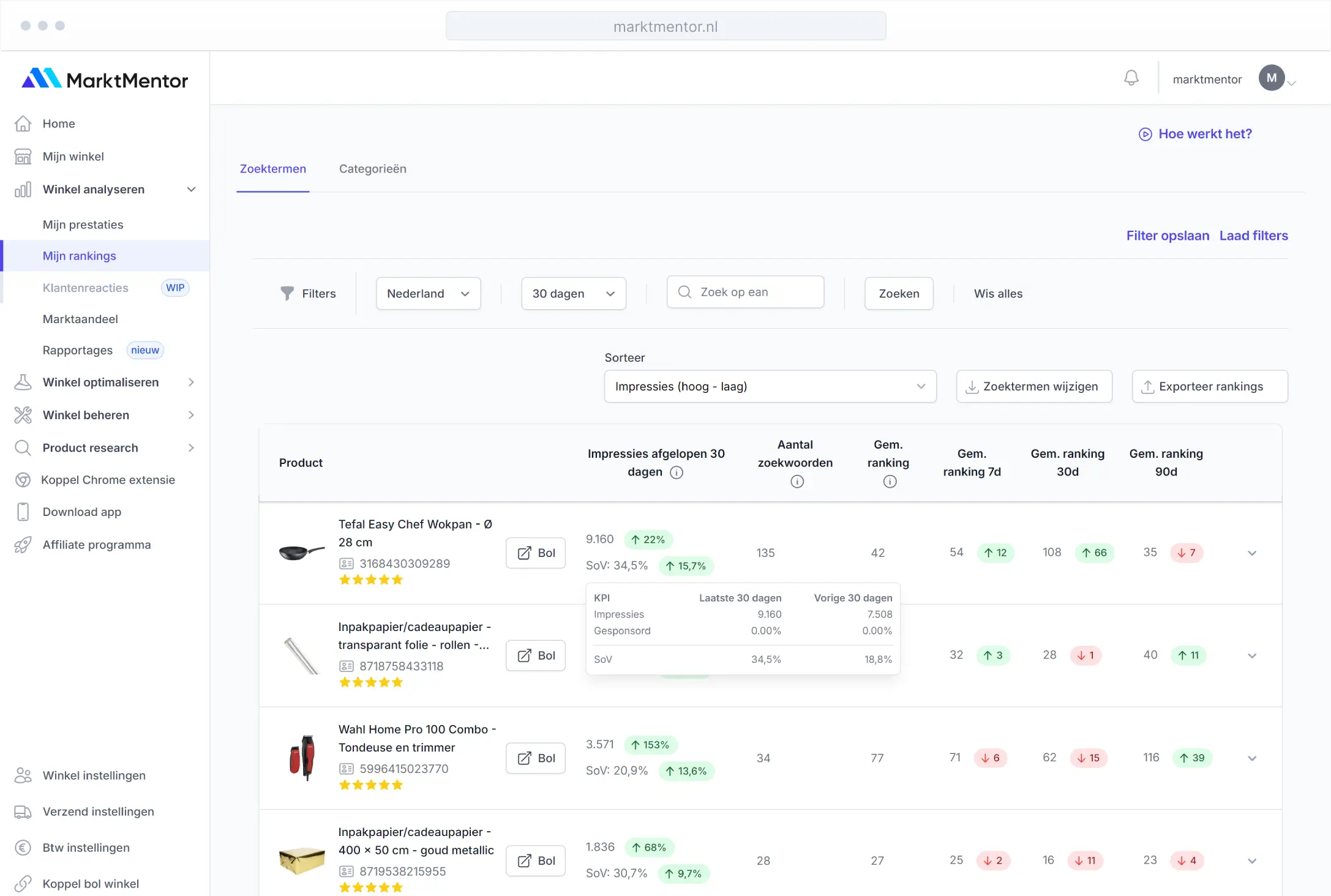Click the Filters funnel icon

coord(287,294)
